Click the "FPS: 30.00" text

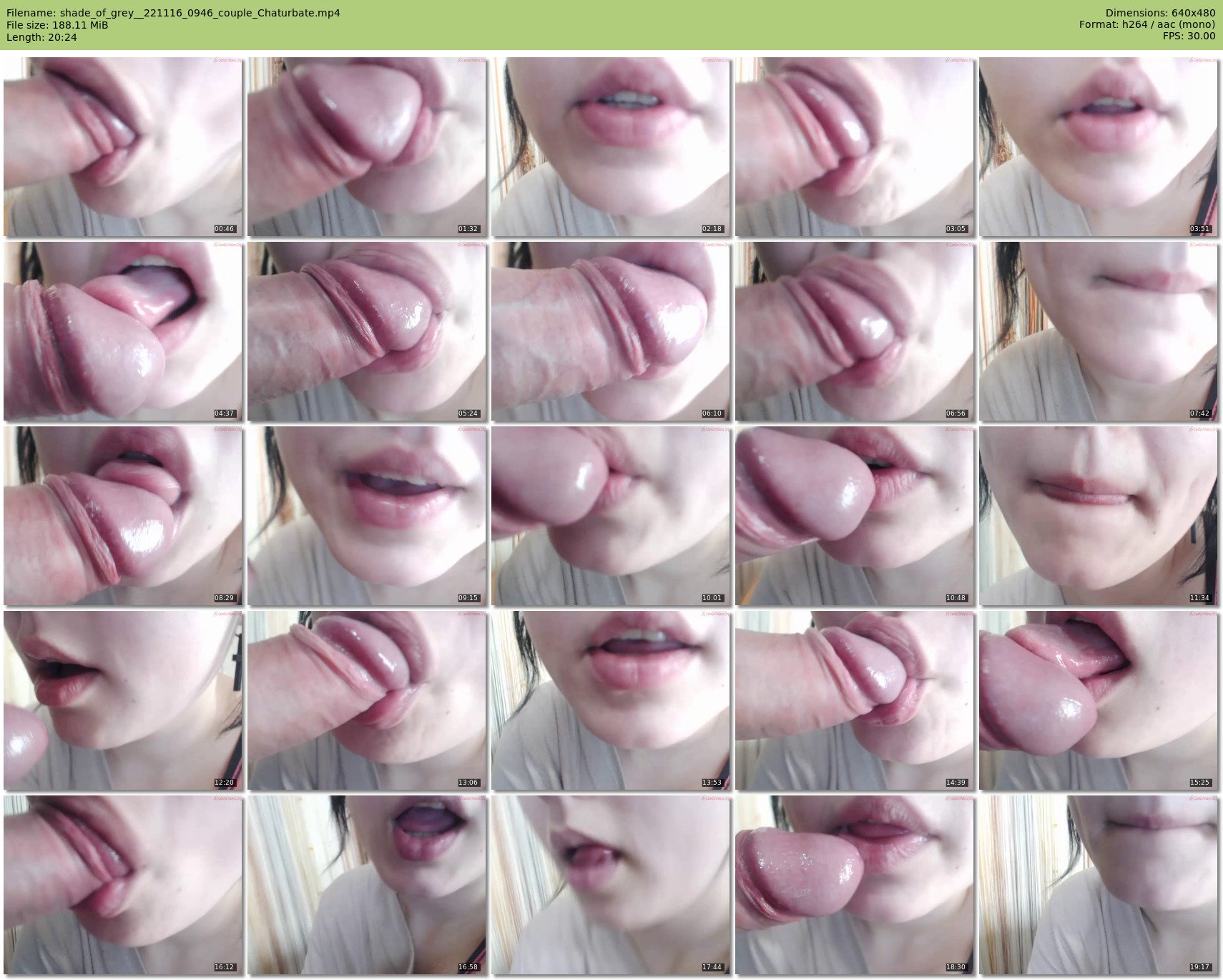click(x=1189, y=36)
